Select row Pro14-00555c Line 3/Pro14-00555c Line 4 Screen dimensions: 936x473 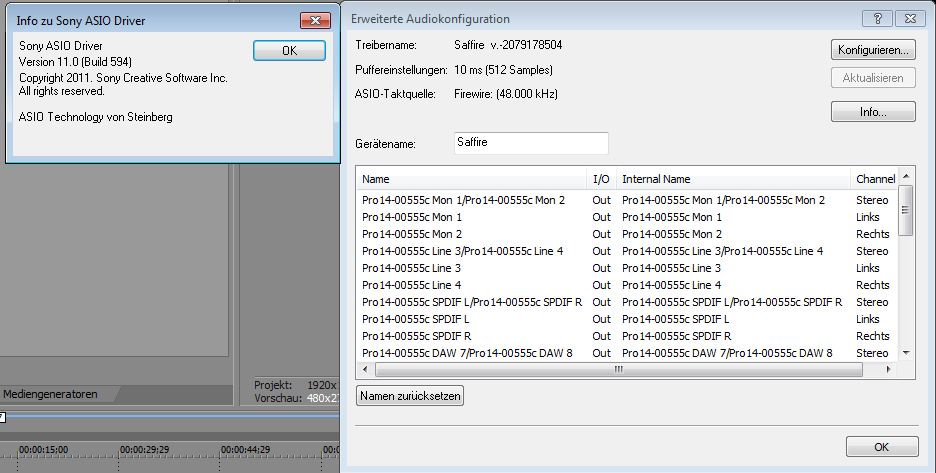click(x=463, y=251)
